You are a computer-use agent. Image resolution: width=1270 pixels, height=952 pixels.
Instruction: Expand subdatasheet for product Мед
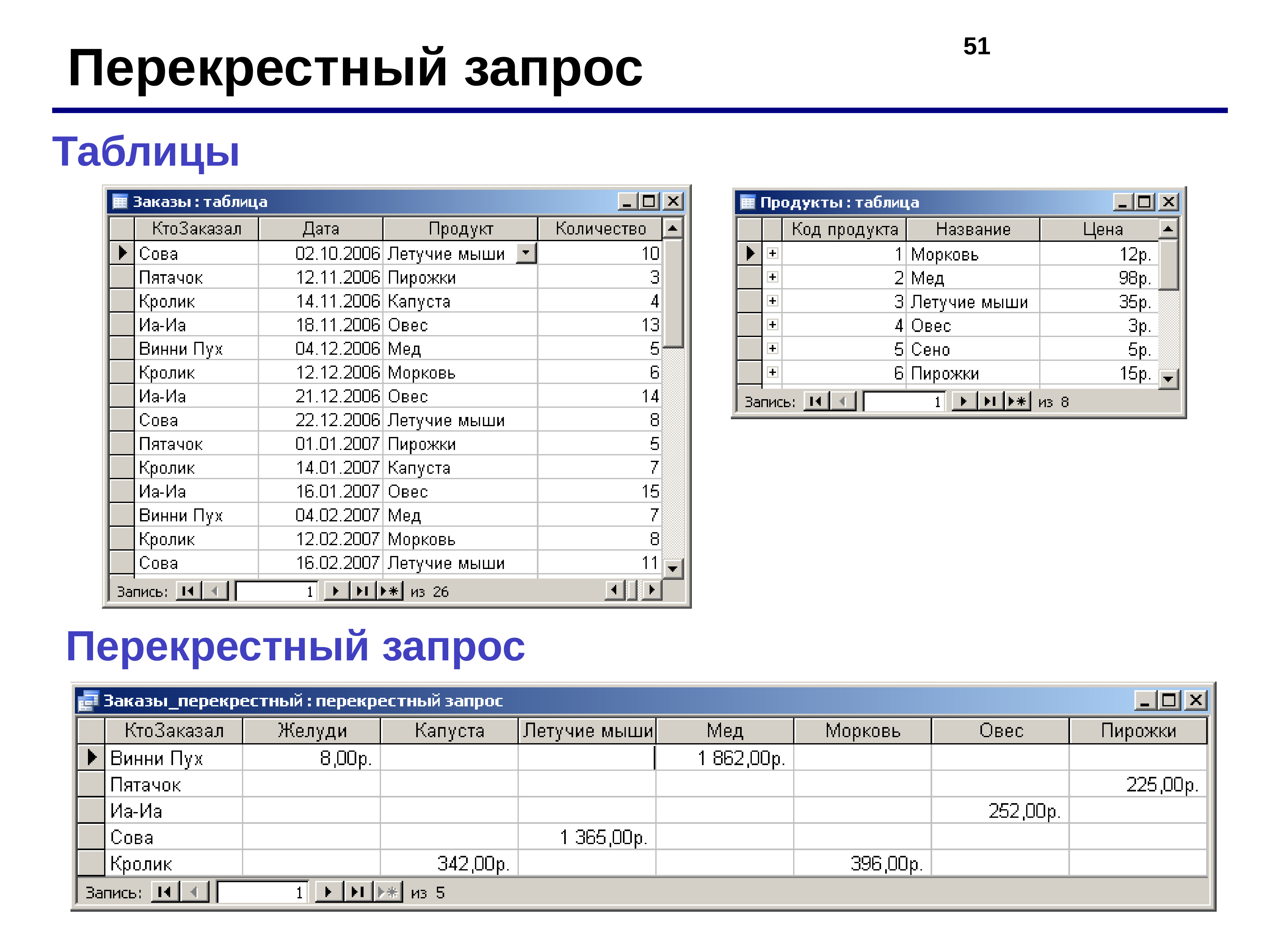(773, 278)
